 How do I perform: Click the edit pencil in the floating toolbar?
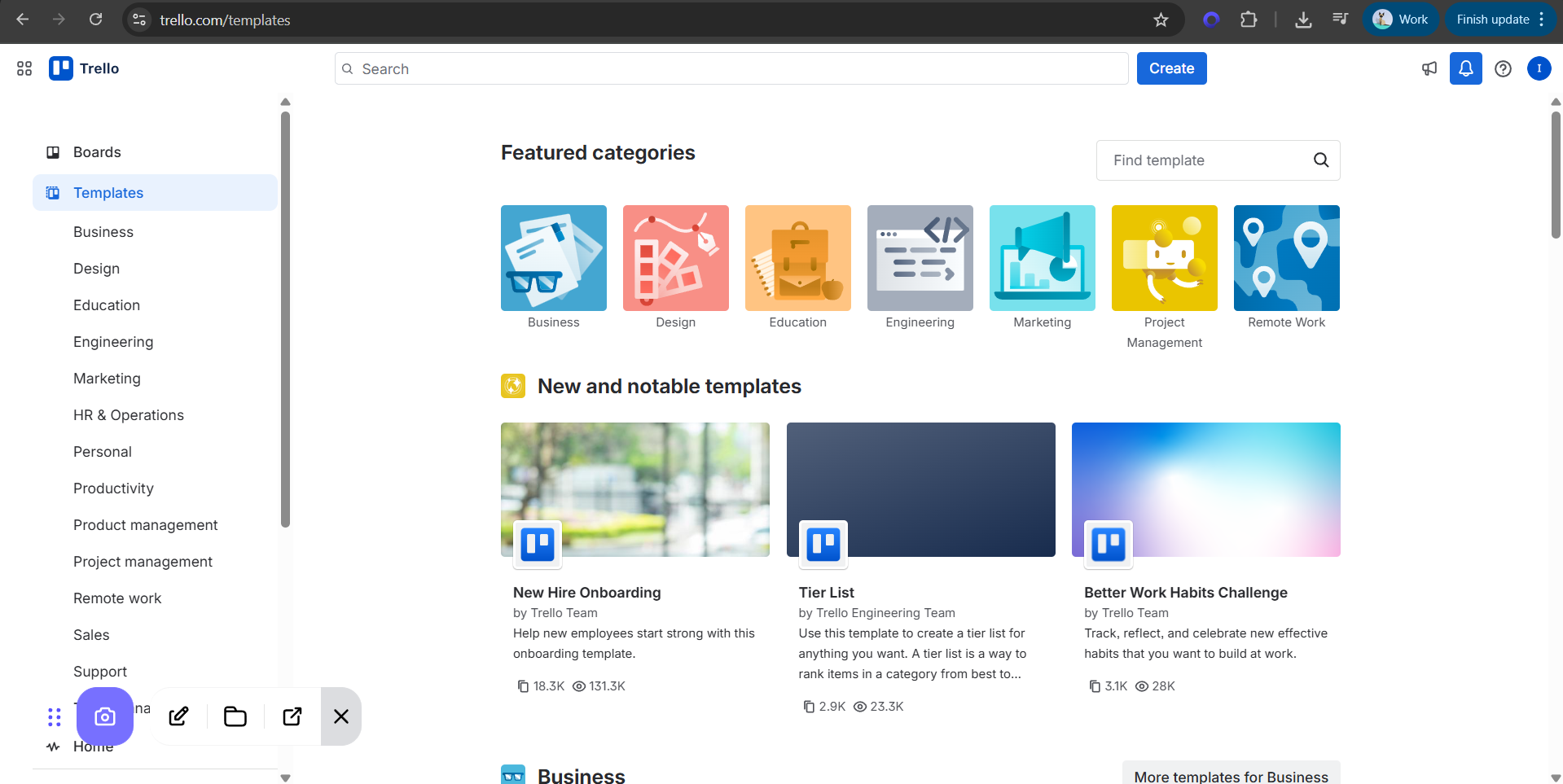(178, 716)
